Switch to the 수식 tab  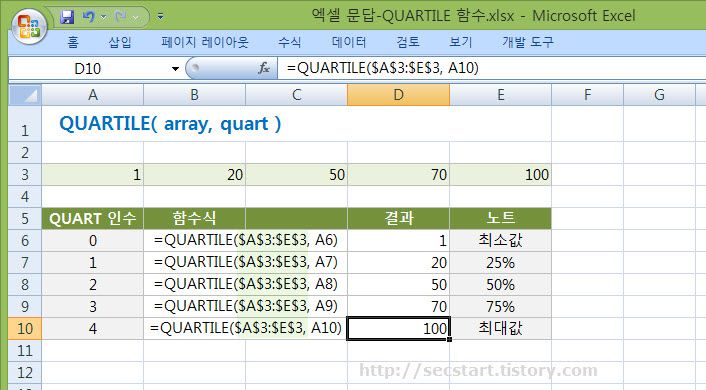(289, 42)
